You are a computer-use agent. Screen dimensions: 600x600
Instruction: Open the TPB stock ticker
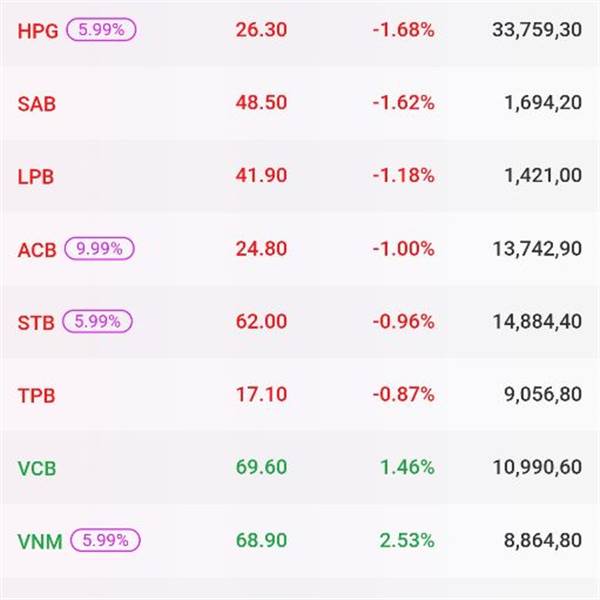36,395
